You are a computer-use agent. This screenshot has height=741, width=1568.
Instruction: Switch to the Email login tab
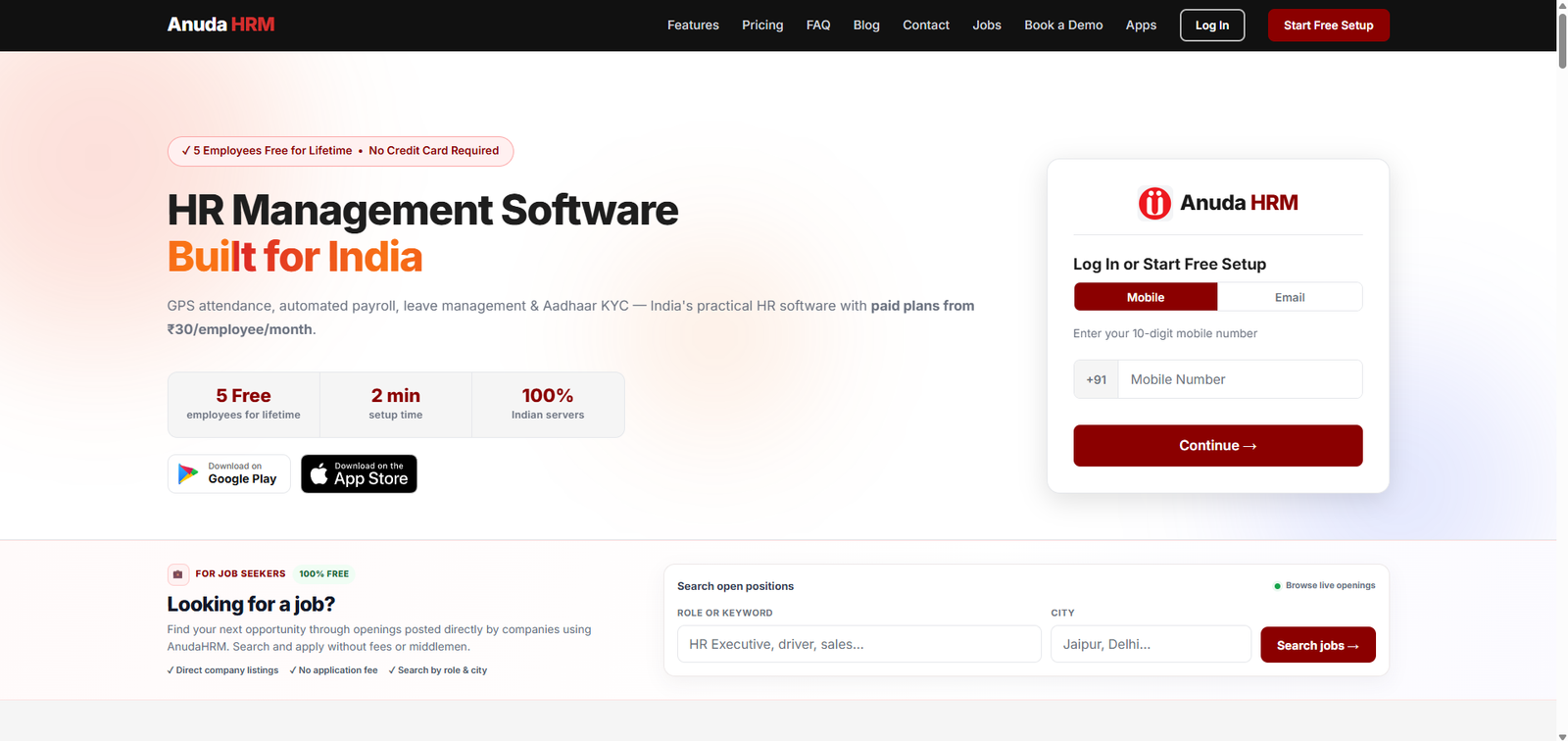[1290, 297]
